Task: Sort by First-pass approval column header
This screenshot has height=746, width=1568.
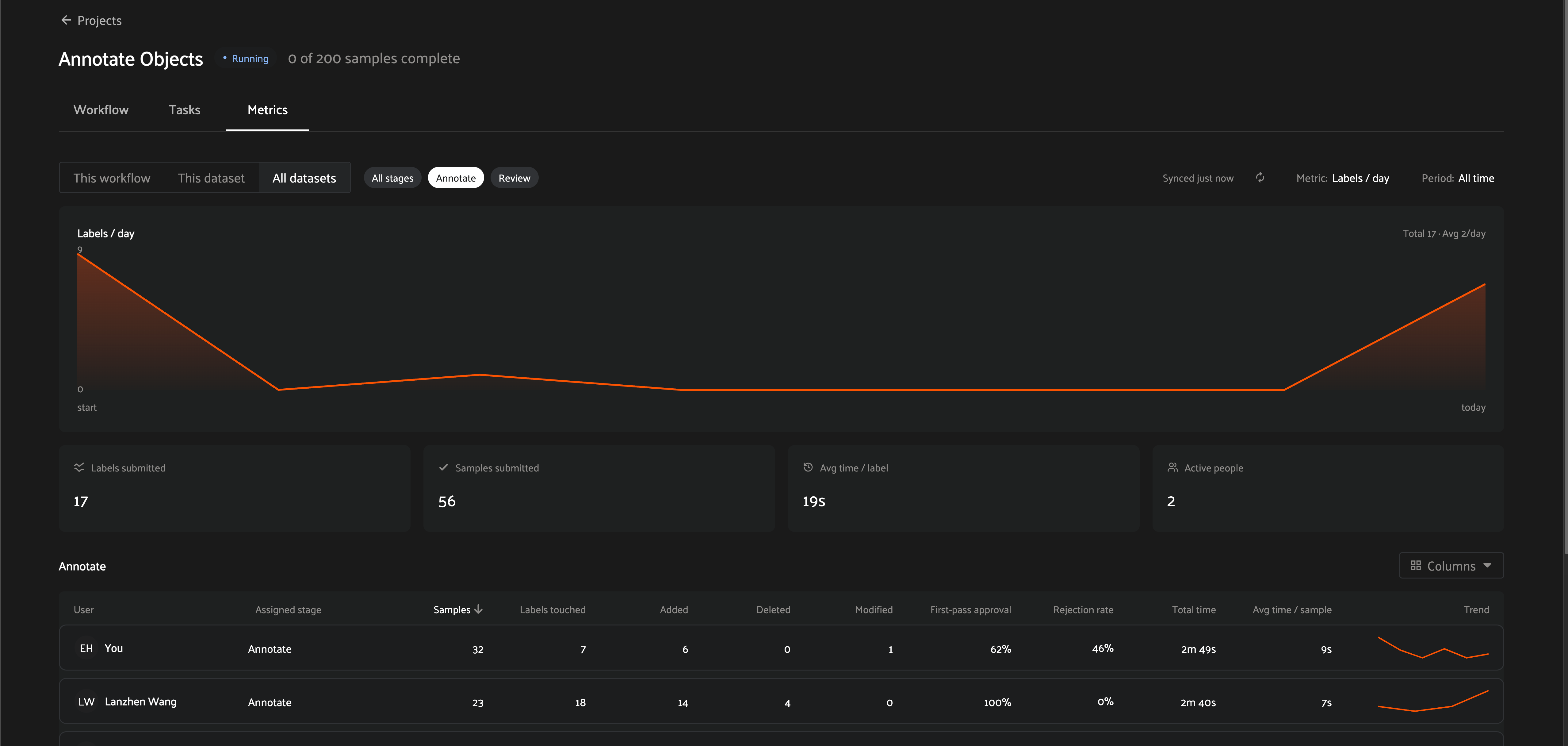Action: [971, 609]
